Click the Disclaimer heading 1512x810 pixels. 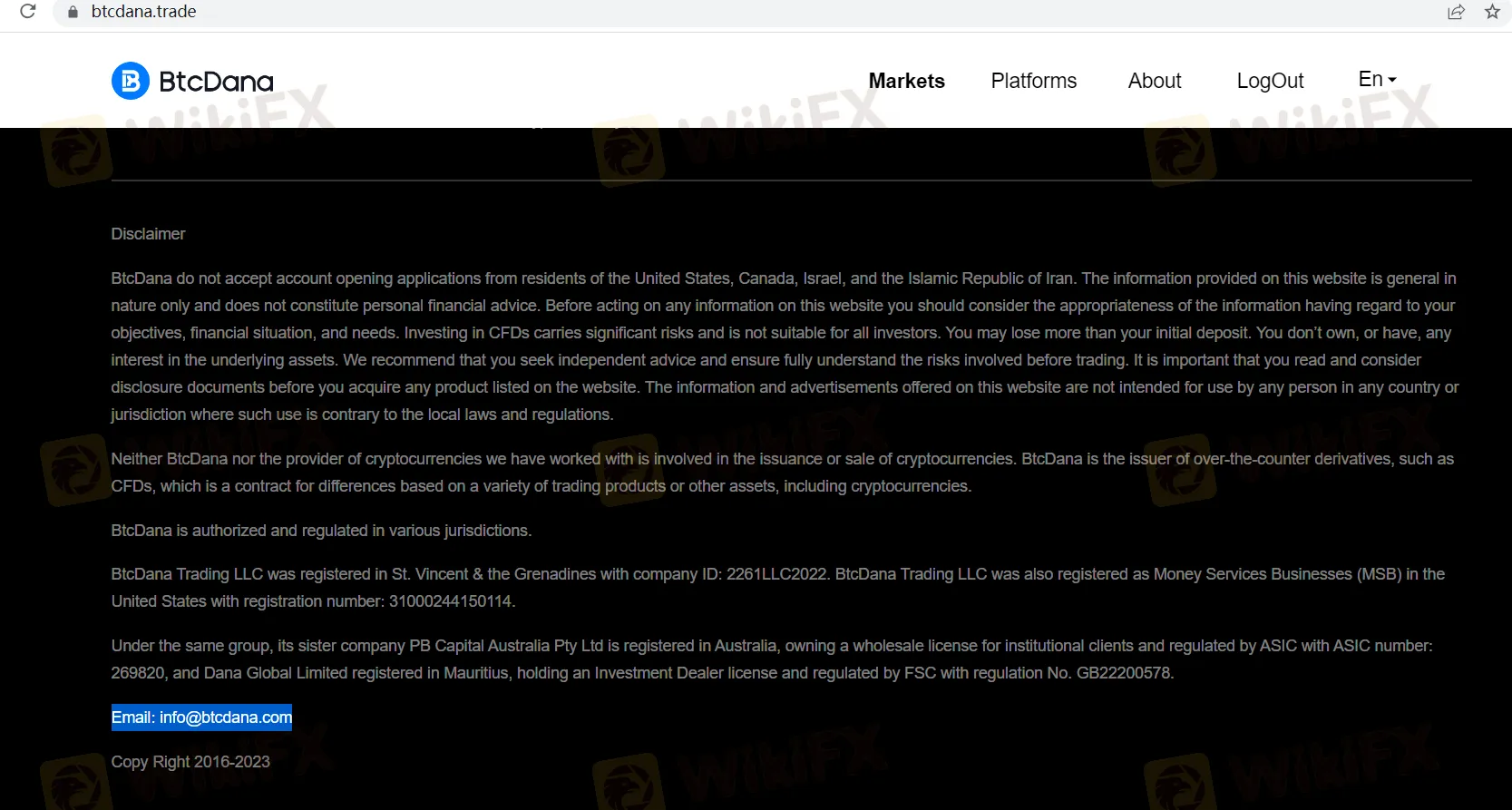point(148,234)
